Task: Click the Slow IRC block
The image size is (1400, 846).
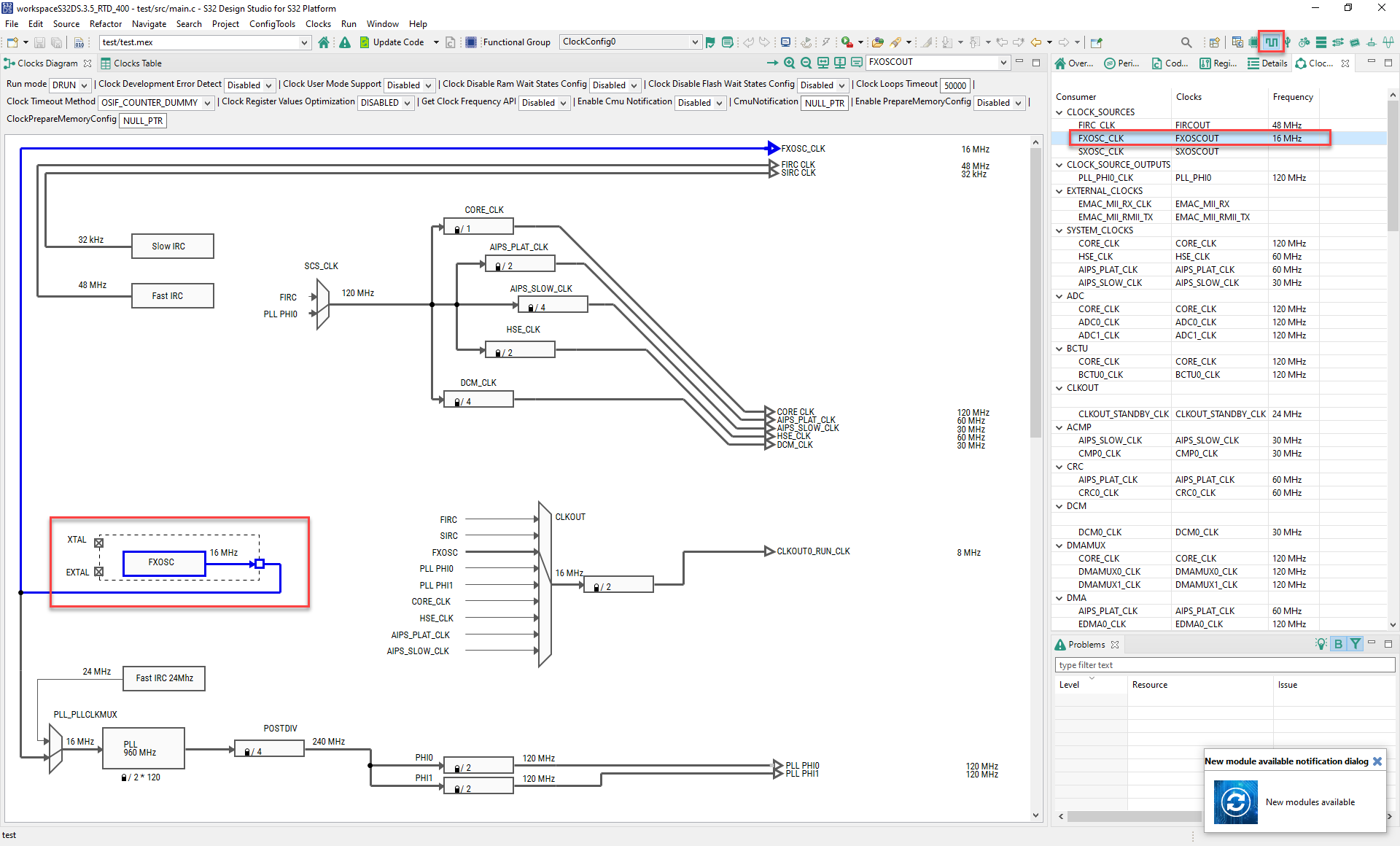Action: coord(173,247)
